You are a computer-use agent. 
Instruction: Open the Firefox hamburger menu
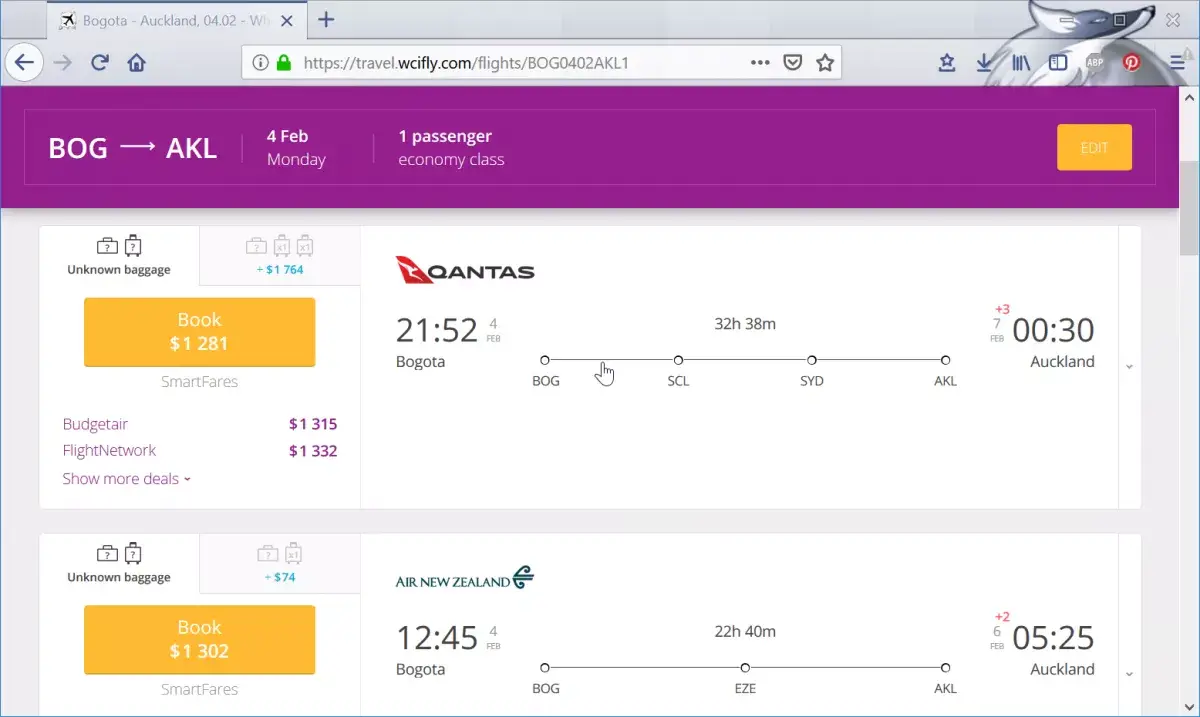click(x=1177, y=63)
